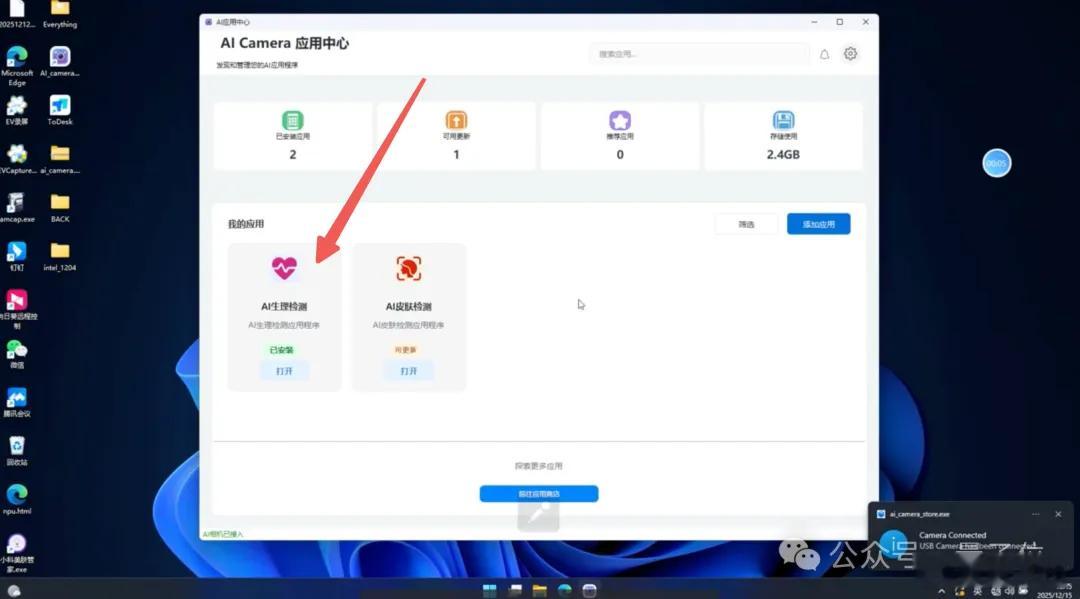Open the notification bell in the app header
Screen dimensions: 1080x599
coord(824,54)
